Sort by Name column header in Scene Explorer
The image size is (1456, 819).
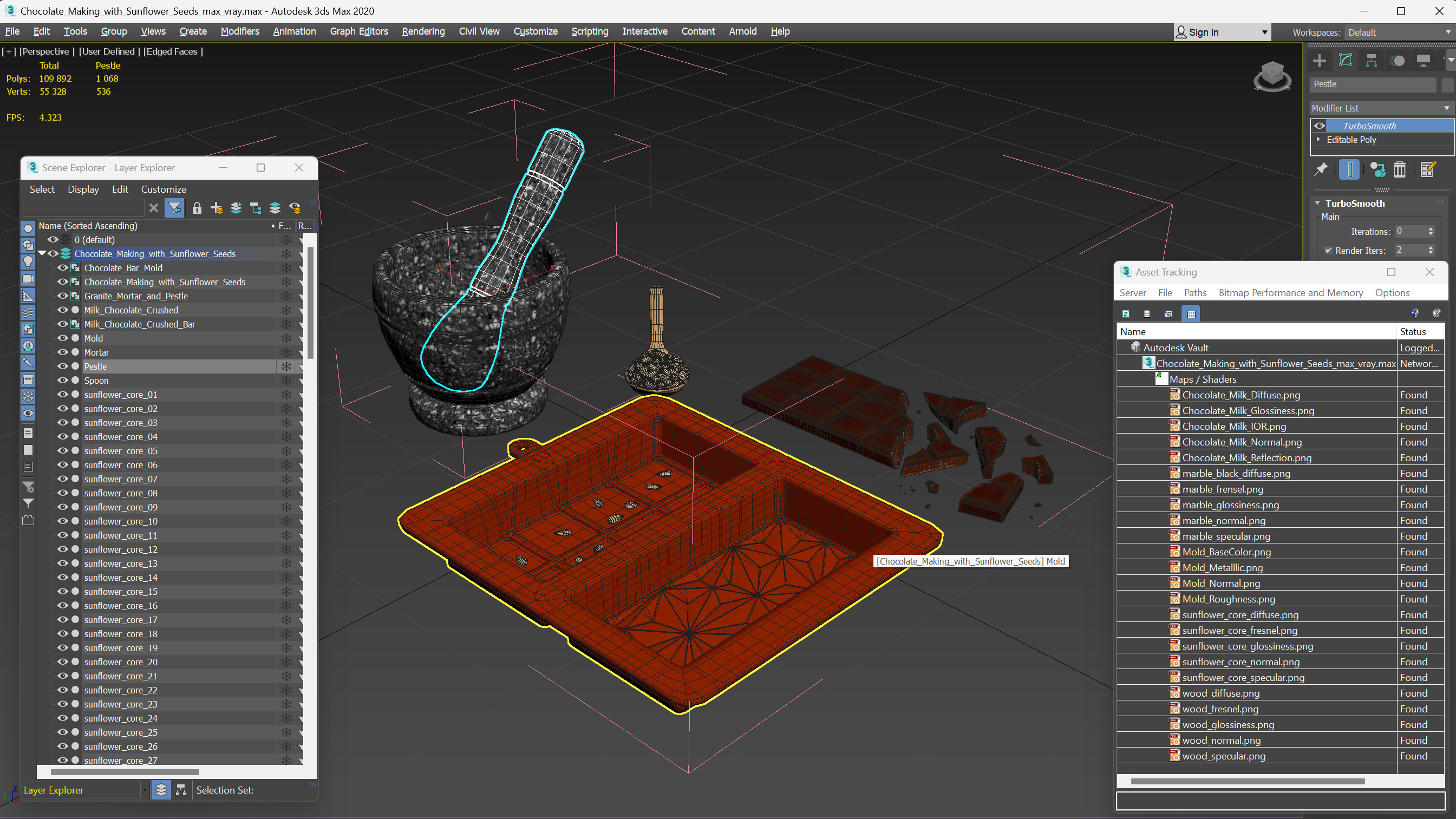point(156,226)
